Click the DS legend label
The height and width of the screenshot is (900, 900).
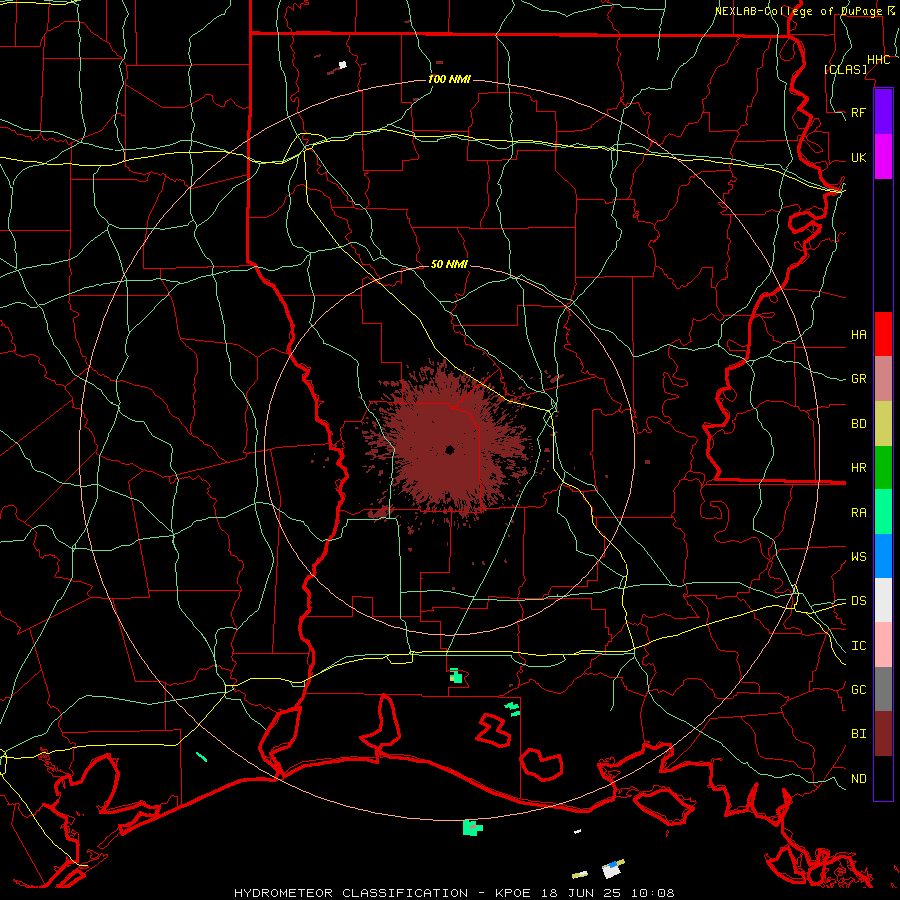[859, 601]
